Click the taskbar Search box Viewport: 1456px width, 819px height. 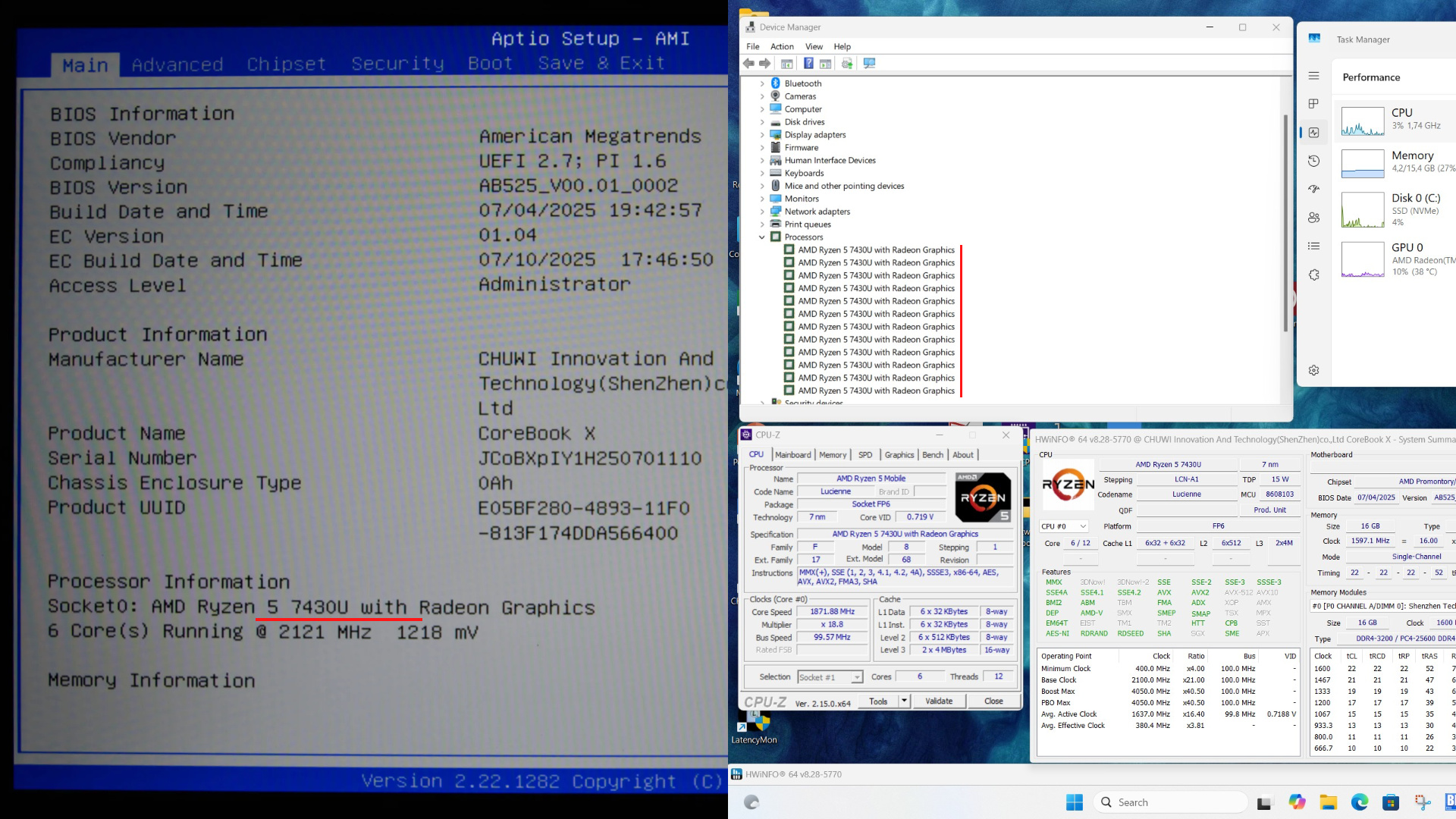pos(1170,802)
